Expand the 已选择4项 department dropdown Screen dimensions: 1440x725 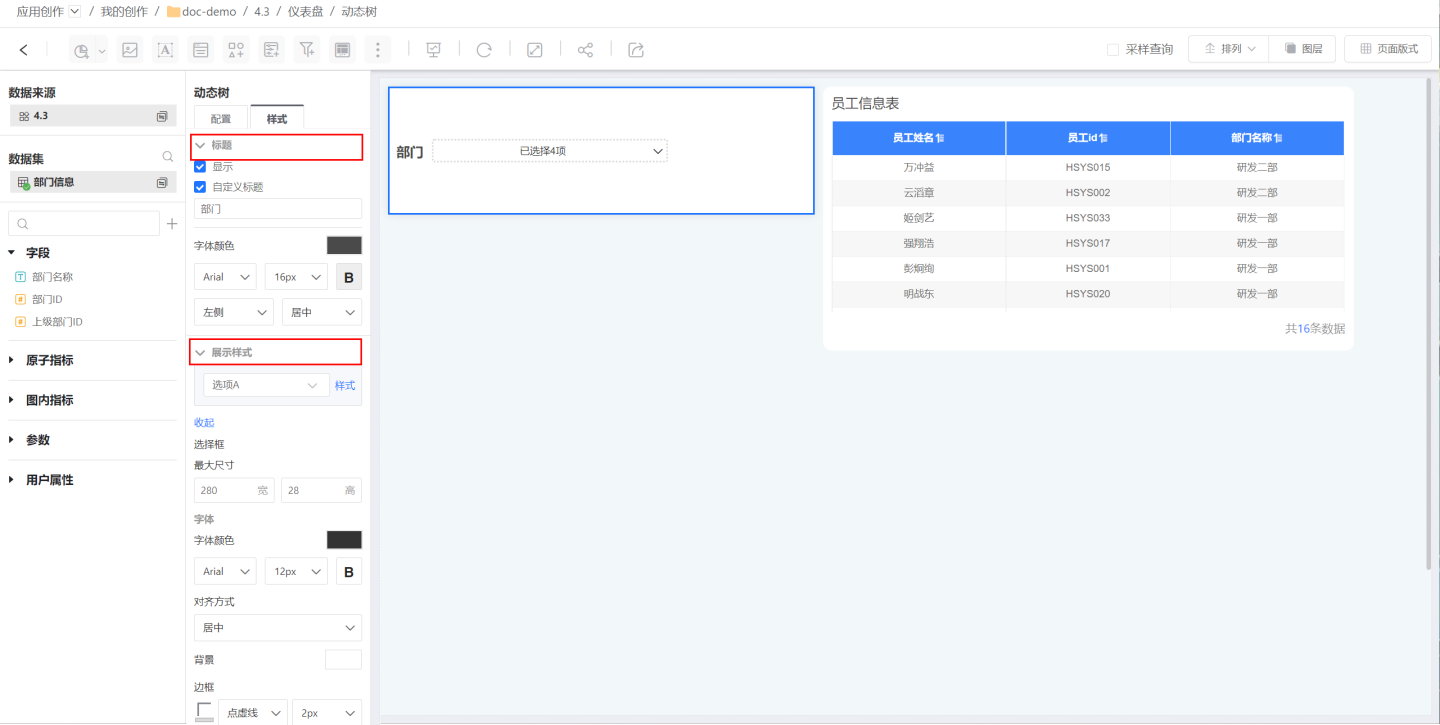coord(549,151)
